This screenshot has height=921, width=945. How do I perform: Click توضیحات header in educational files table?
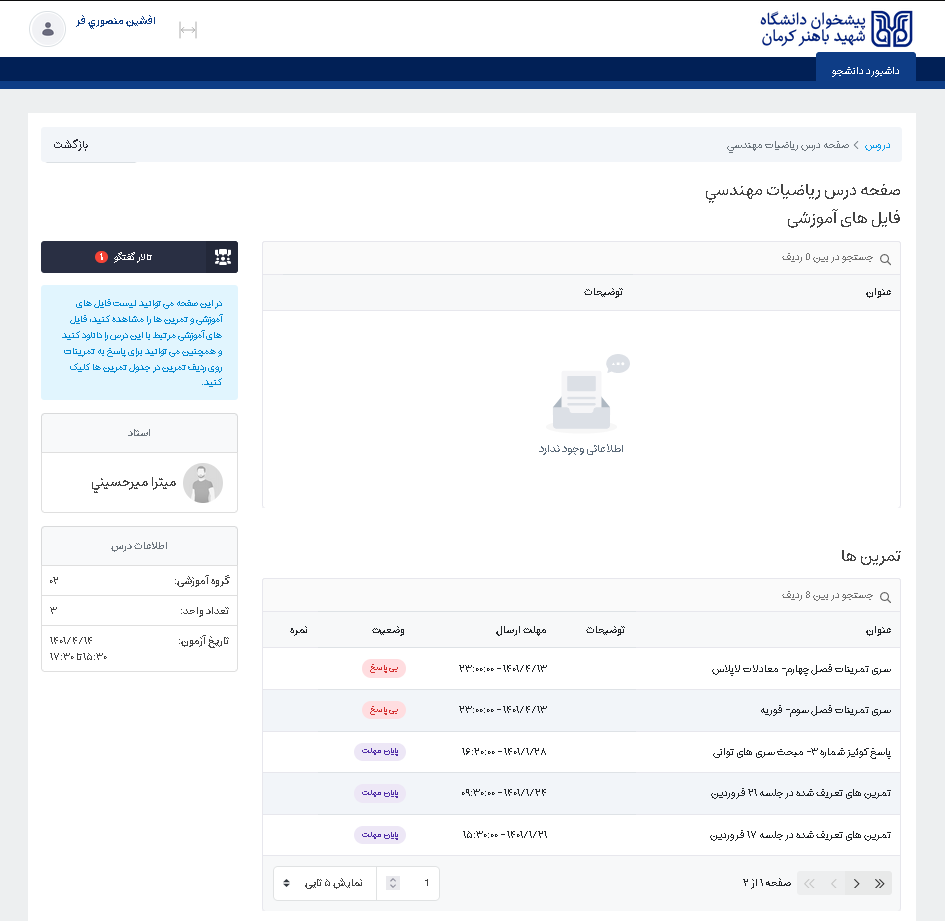click(603, 292)
